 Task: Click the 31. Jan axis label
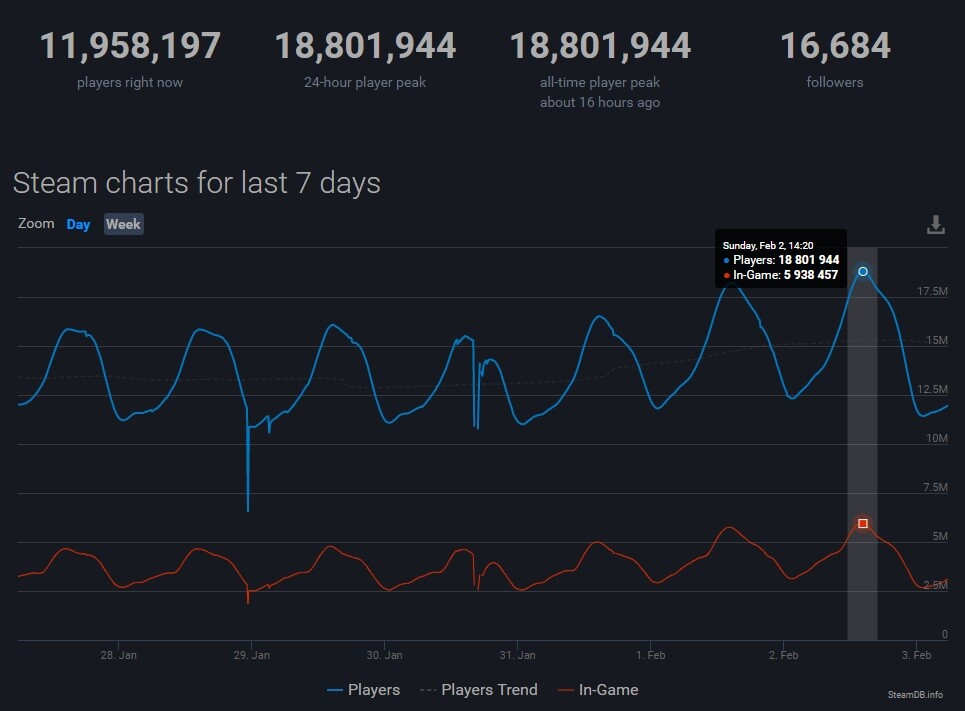(x=517, y=655)
